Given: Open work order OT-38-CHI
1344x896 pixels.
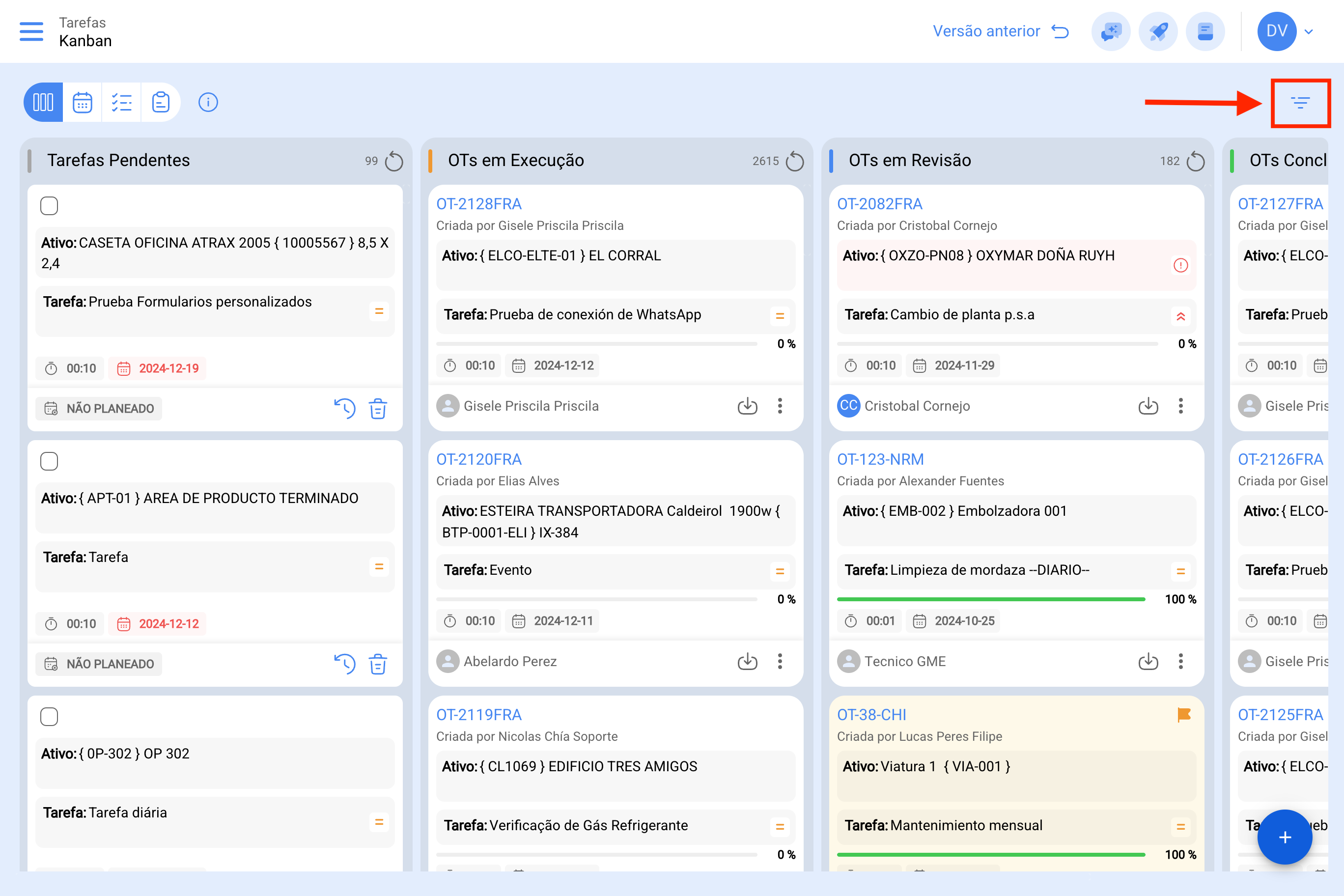Looking at the screenshot, I should pyautogui.click(x=871, y=715).
